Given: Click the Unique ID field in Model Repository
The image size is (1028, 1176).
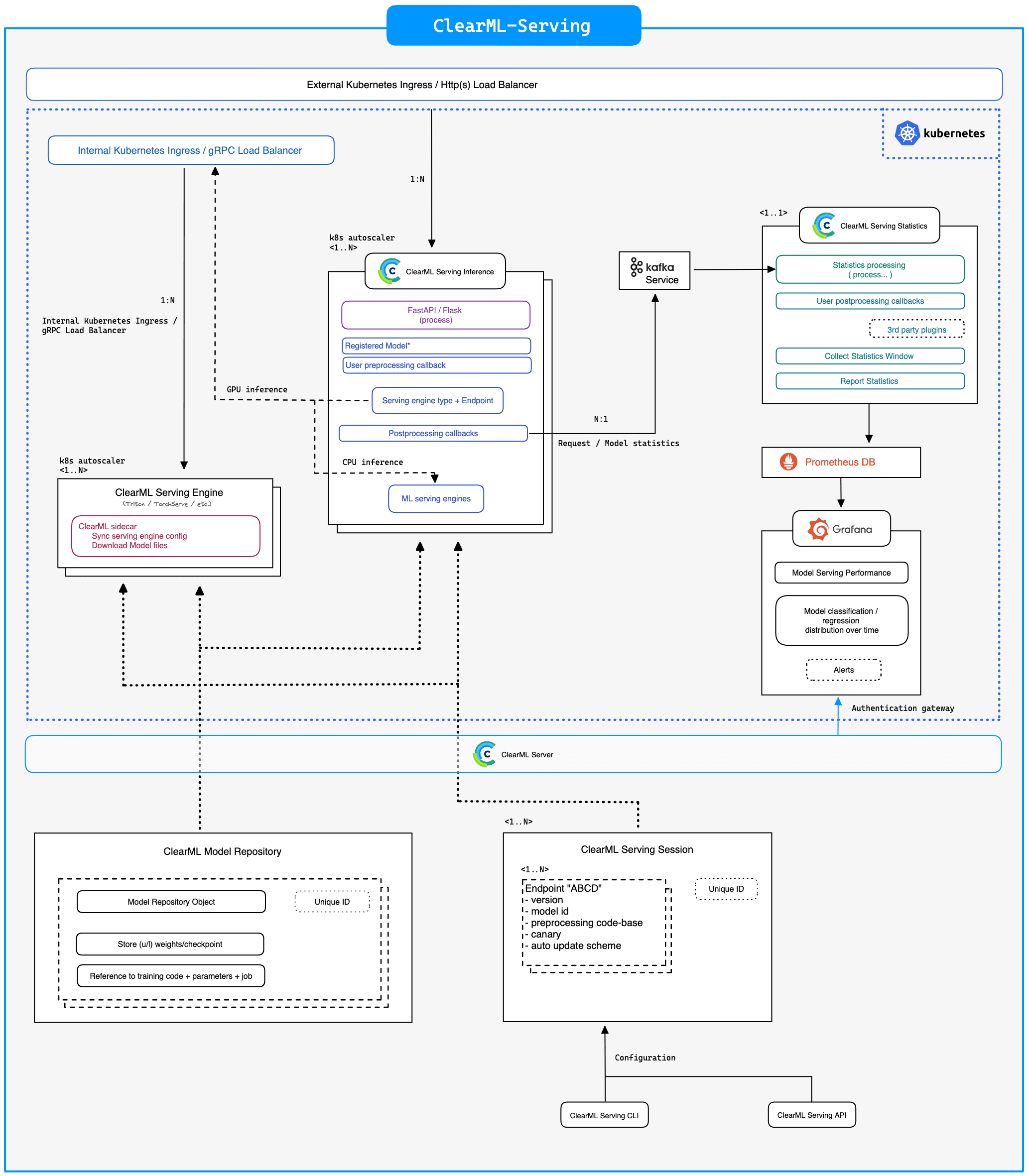Looking at the screenshot, I should [x=332, y=901].
